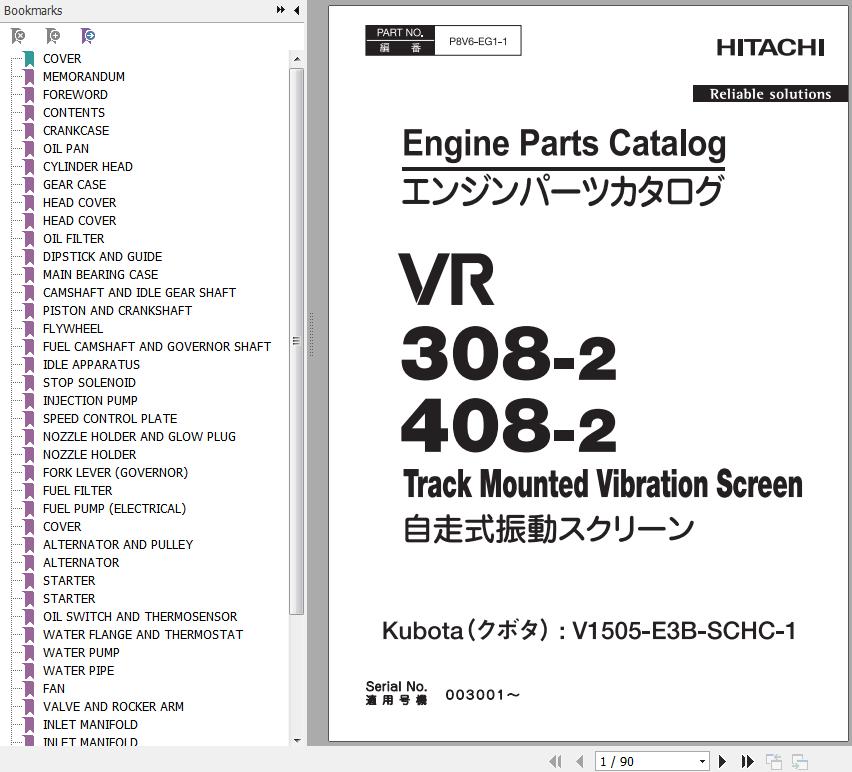Open the FOREWORD bookmark
852x772 pixels.
[x=75, y=95]
